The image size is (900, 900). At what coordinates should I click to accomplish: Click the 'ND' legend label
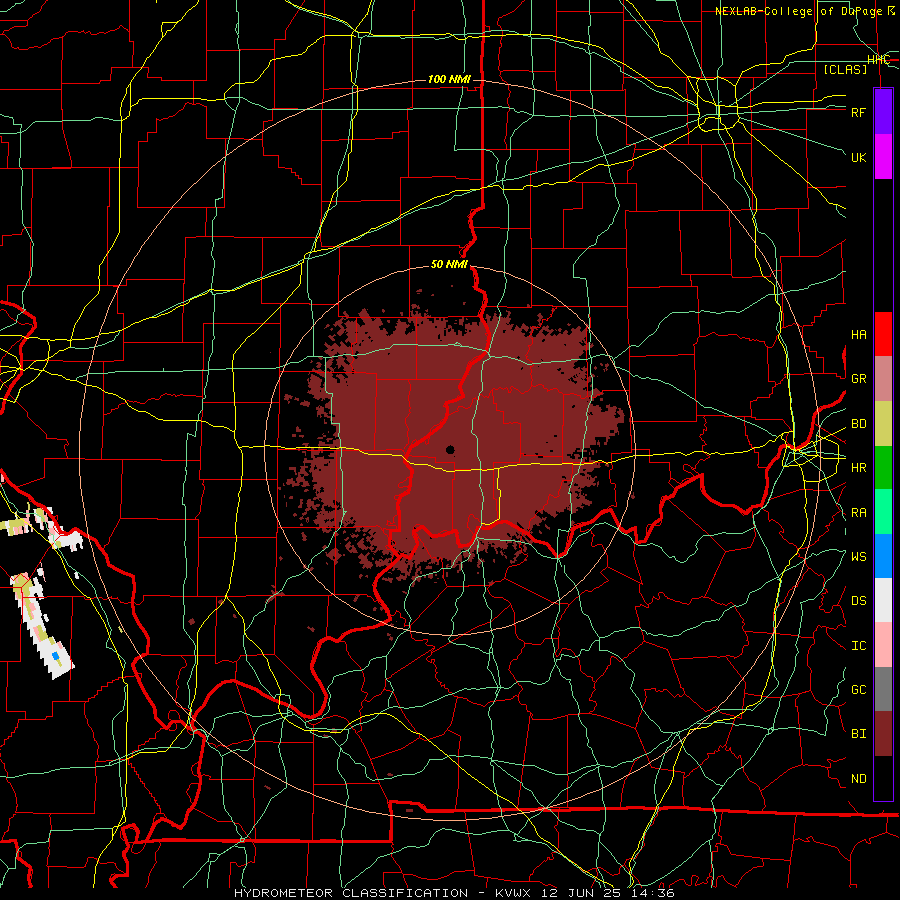click(858, 779)
